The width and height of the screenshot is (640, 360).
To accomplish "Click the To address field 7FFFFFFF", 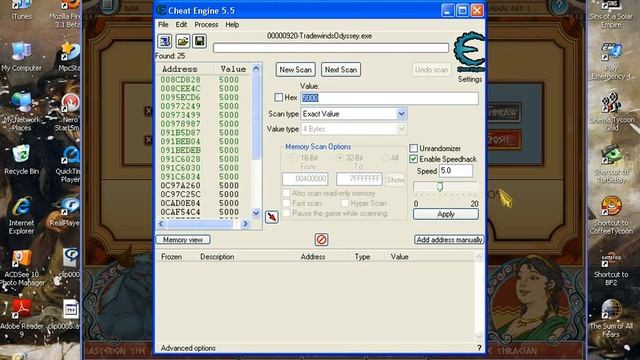I will (x=359, y=179).
